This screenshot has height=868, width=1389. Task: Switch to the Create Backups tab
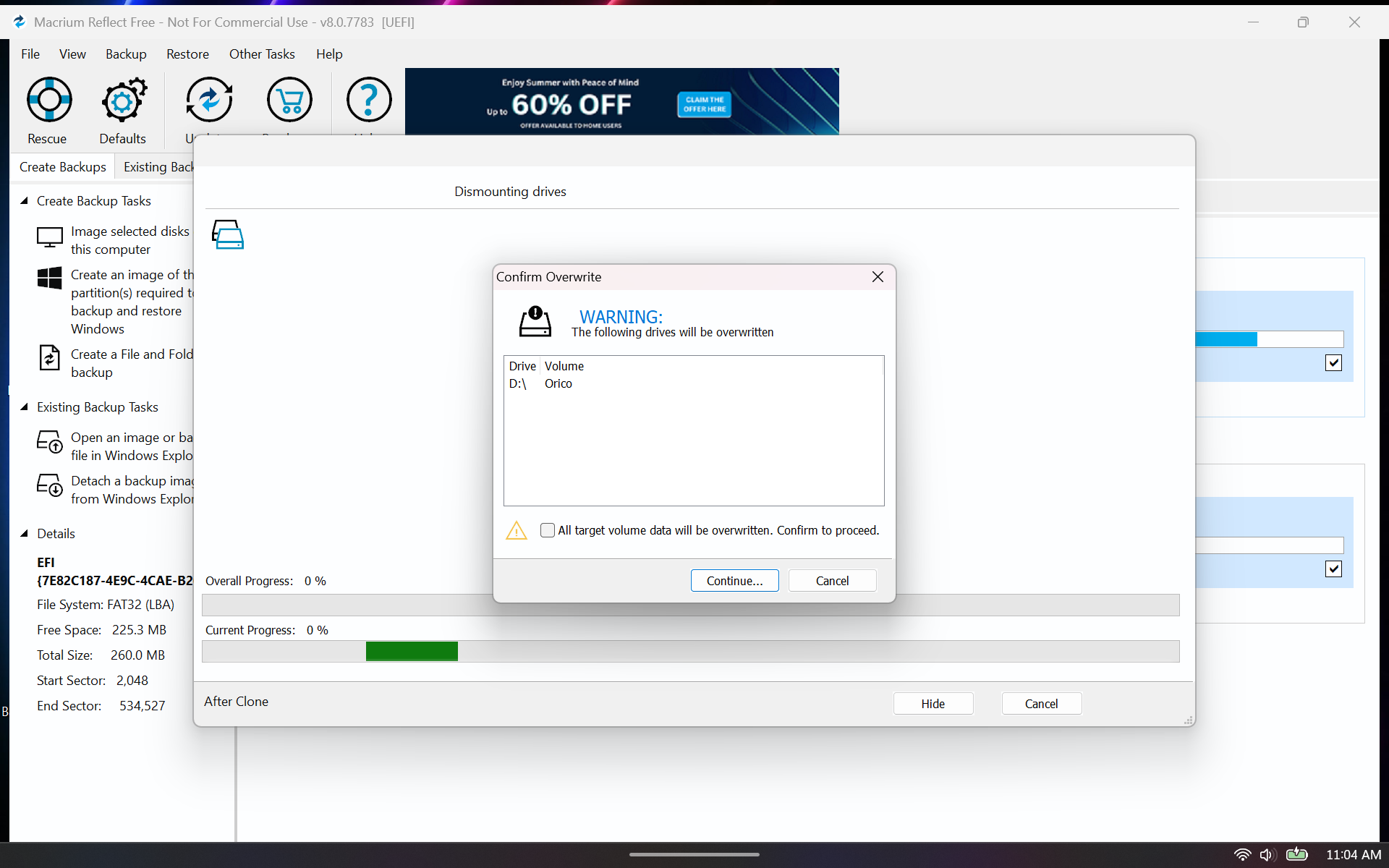point(63,167)
